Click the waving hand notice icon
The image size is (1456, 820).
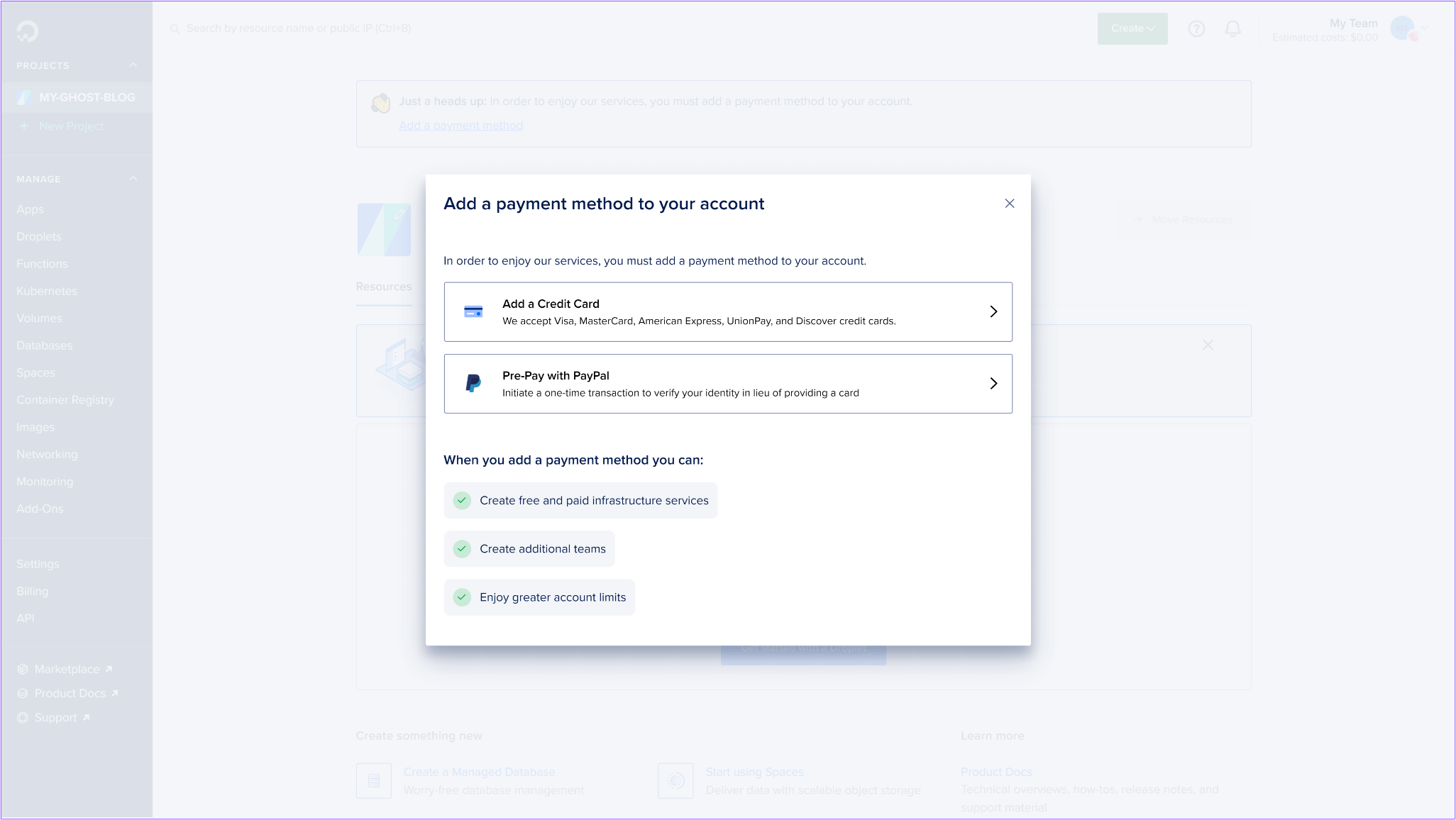[381, 104]
